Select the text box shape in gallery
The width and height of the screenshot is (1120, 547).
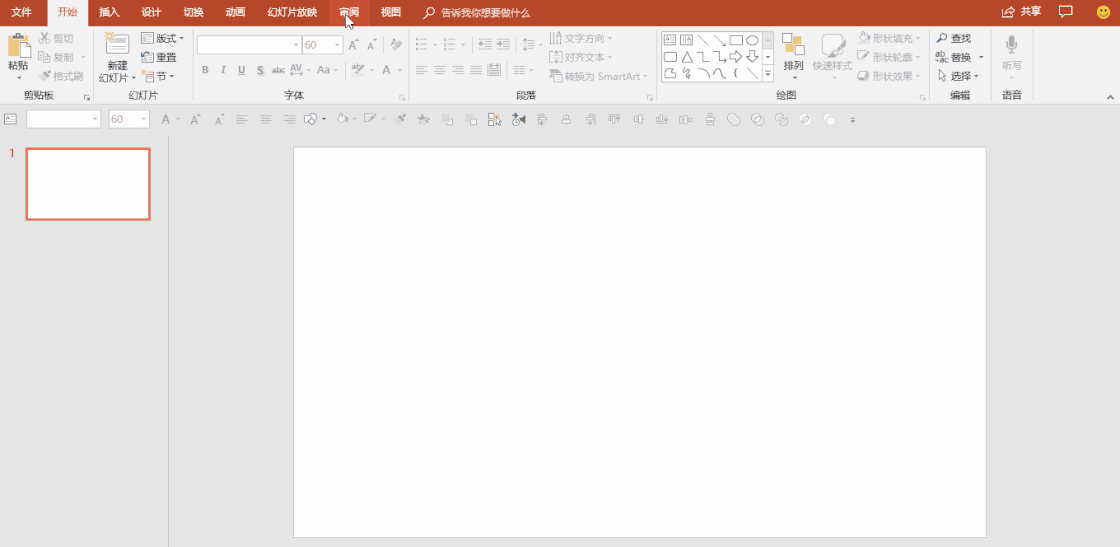click(x=670, y=40)
